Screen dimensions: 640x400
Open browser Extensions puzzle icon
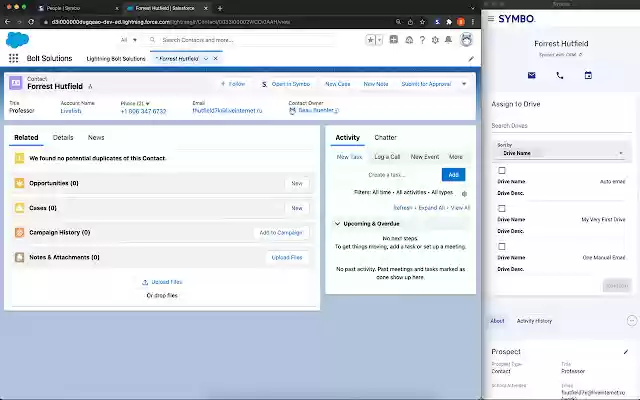coord(449,22)
